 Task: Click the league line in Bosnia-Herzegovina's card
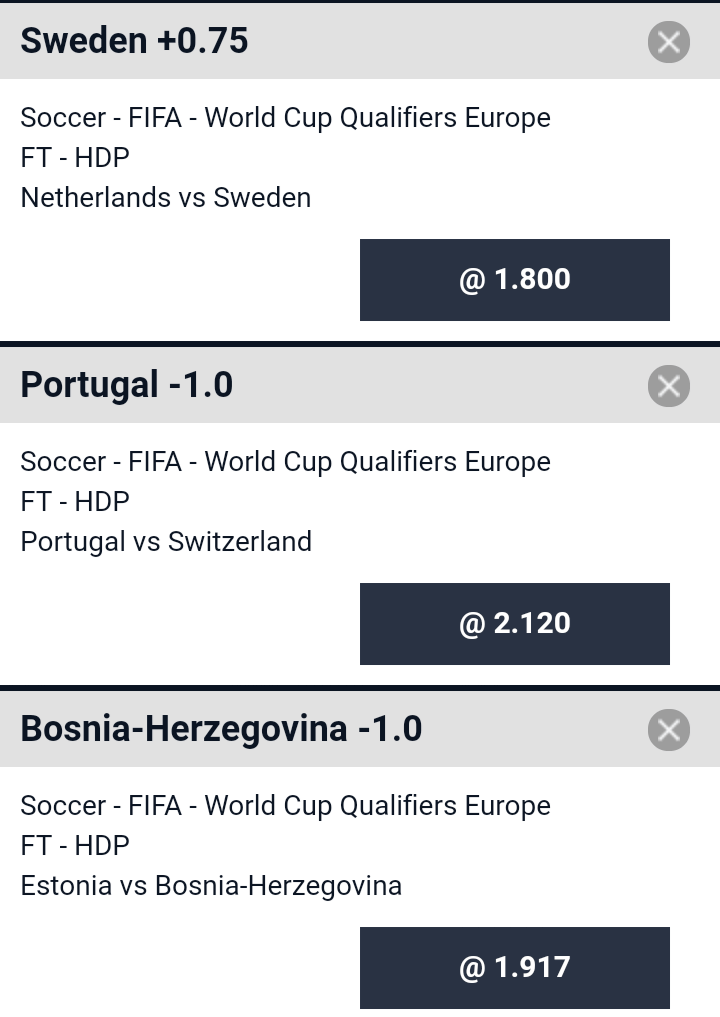[285, 806]
